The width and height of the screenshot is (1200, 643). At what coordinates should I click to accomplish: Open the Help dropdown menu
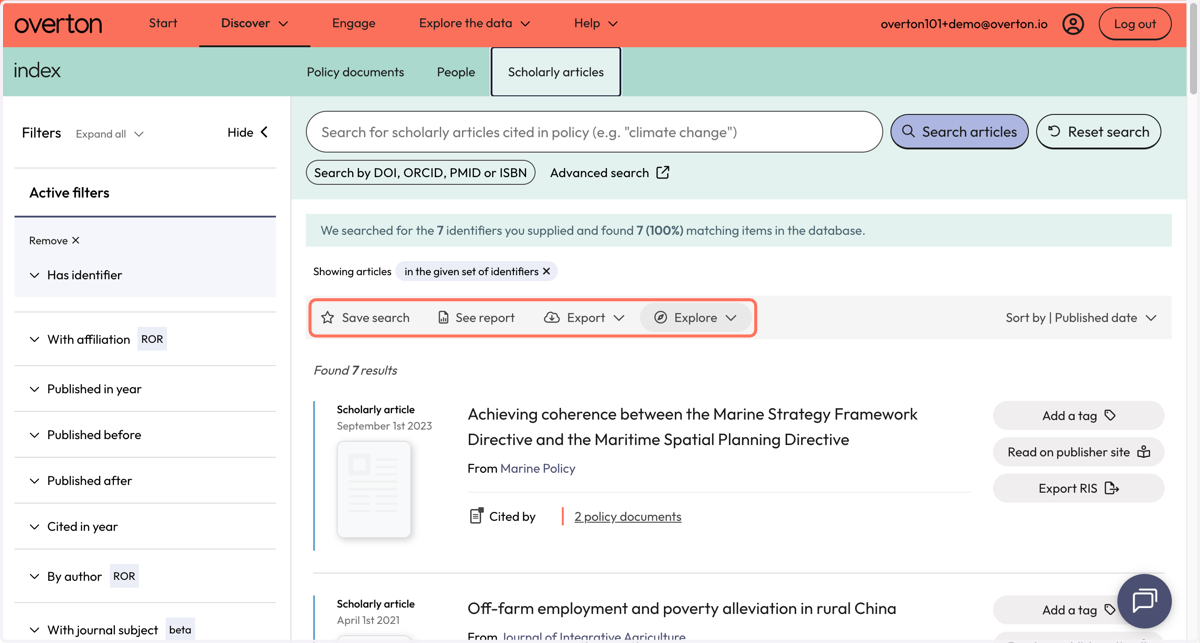pyautogui.click(x=596, y=23)
